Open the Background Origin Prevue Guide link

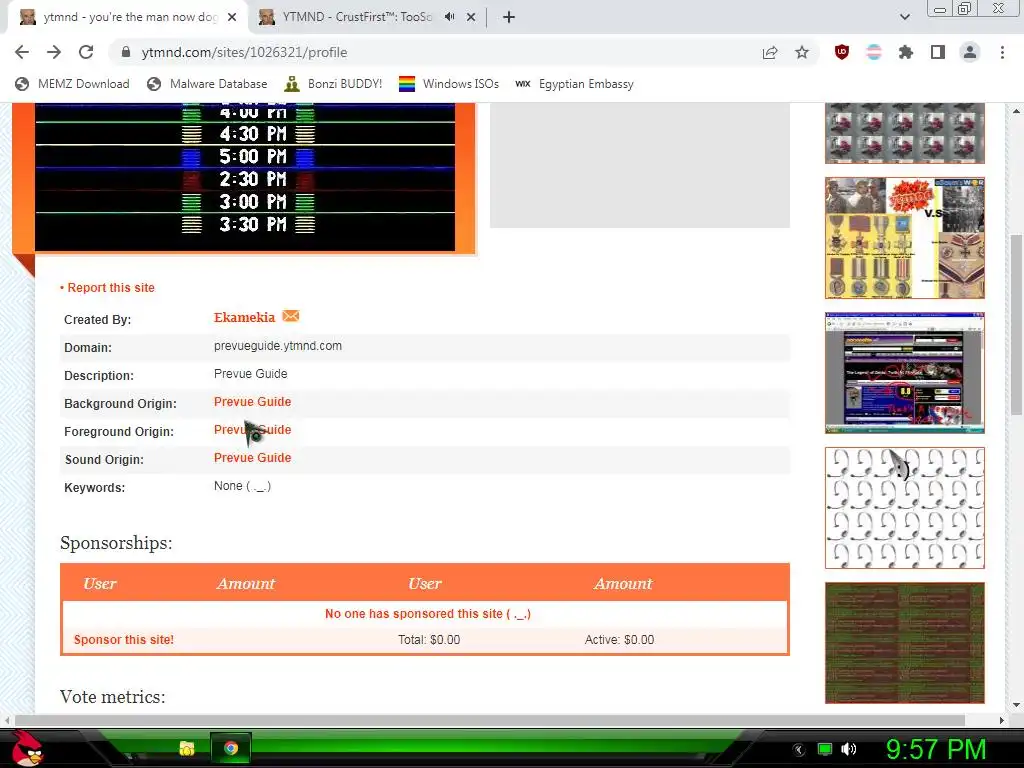252,402
